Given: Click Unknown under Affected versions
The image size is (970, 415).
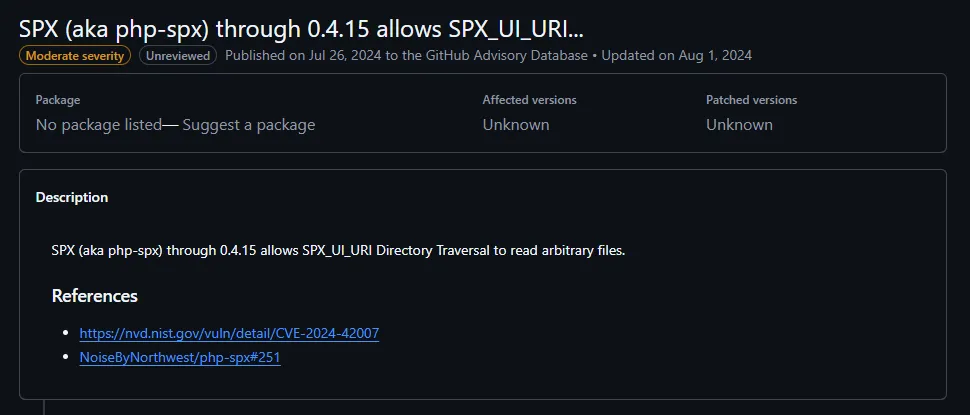Looking at the screenshot, I should click(516, 125).
